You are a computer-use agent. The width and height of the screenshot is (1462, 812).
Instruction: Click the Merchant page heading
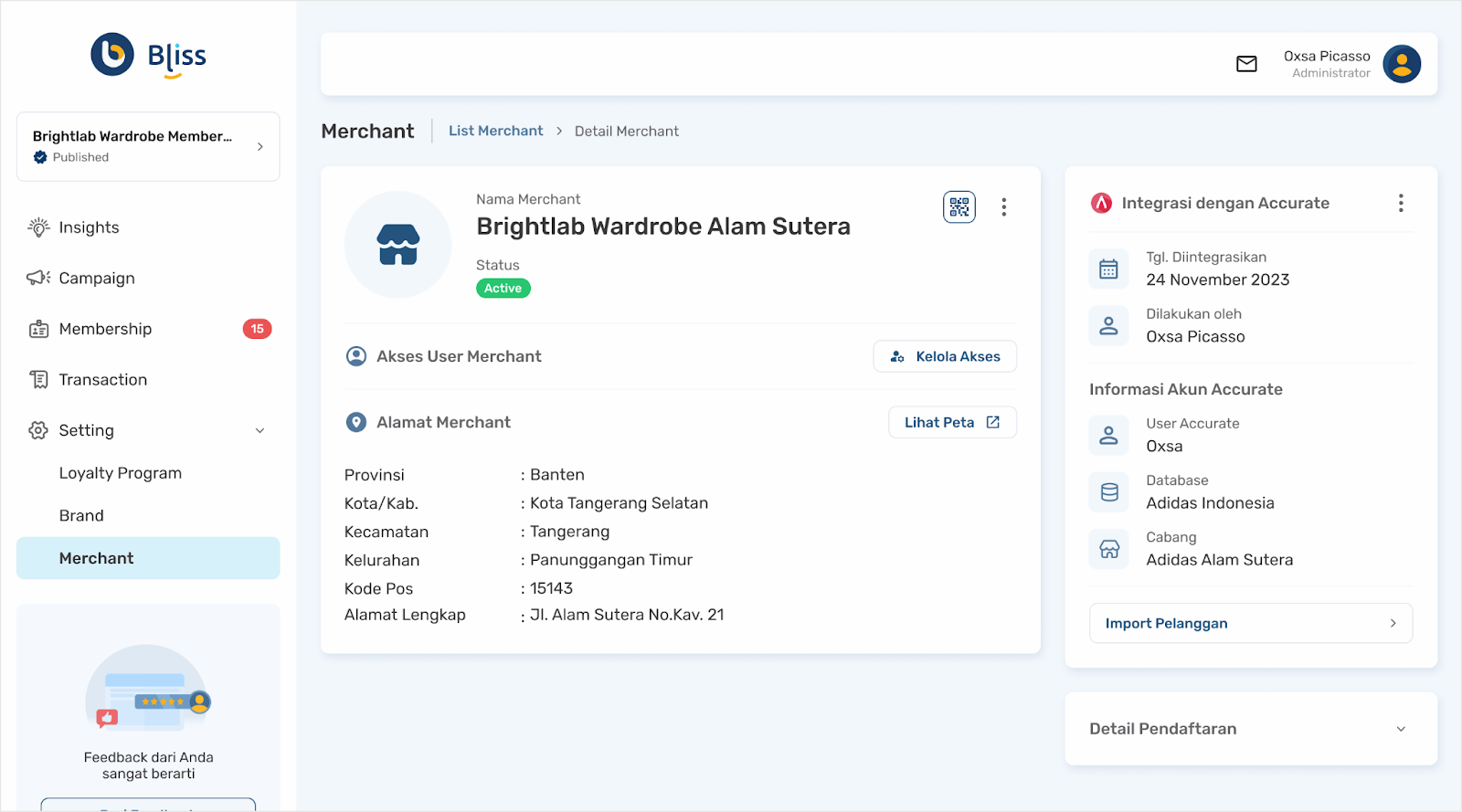click(x=367, y=131)
